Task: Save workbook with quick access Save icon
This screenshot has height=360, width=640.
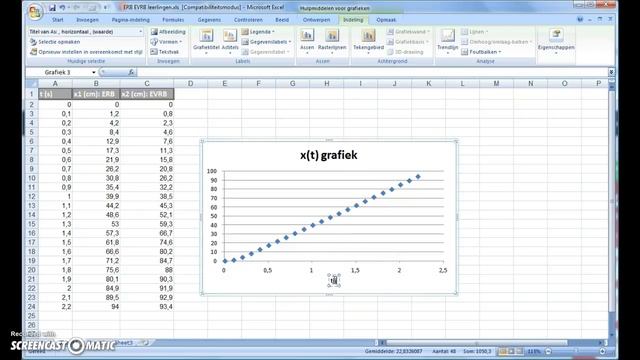Action: [52, 8]
